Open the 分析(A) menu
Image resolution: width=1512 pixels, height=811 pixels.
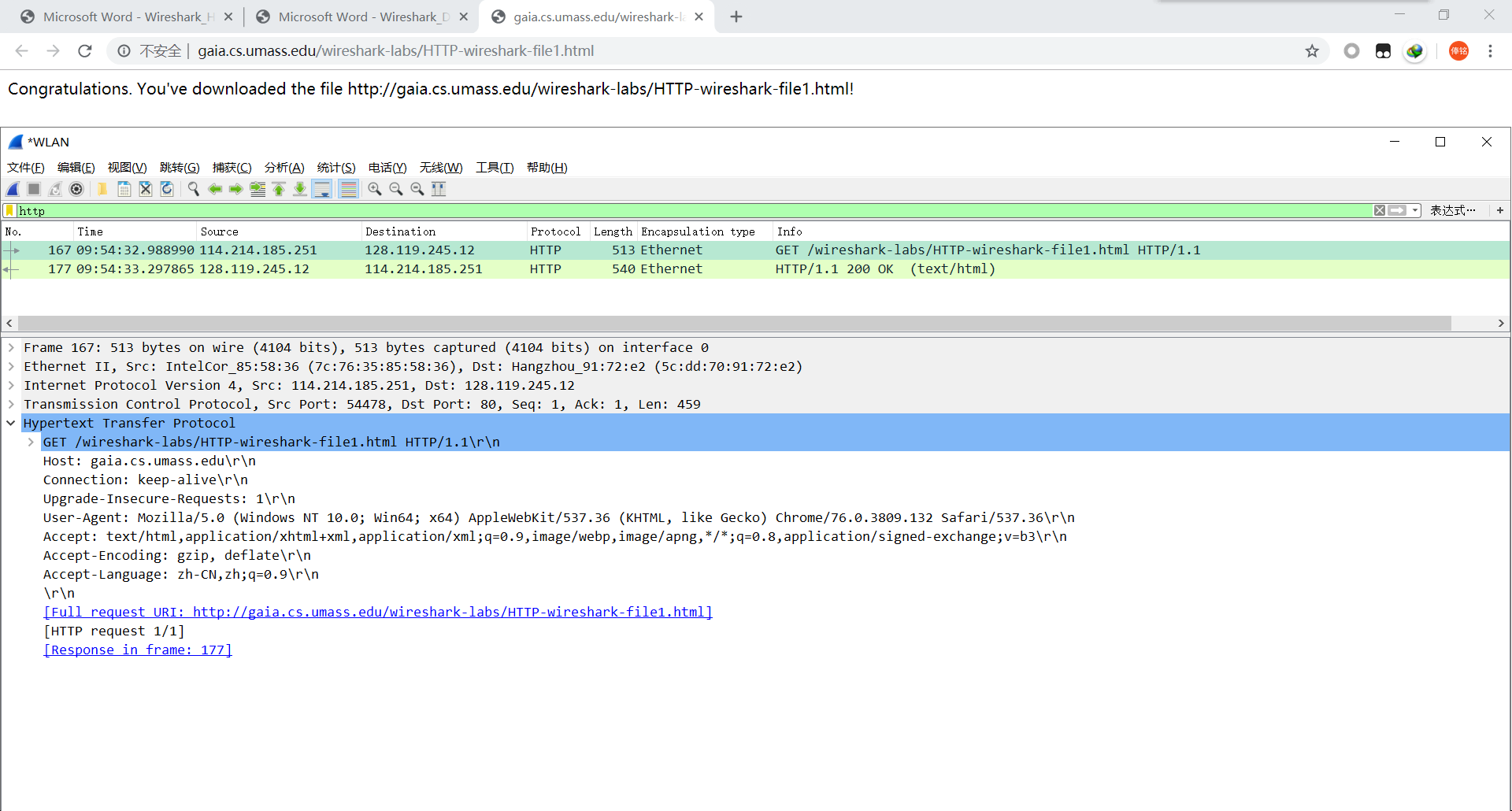point(284,168)
